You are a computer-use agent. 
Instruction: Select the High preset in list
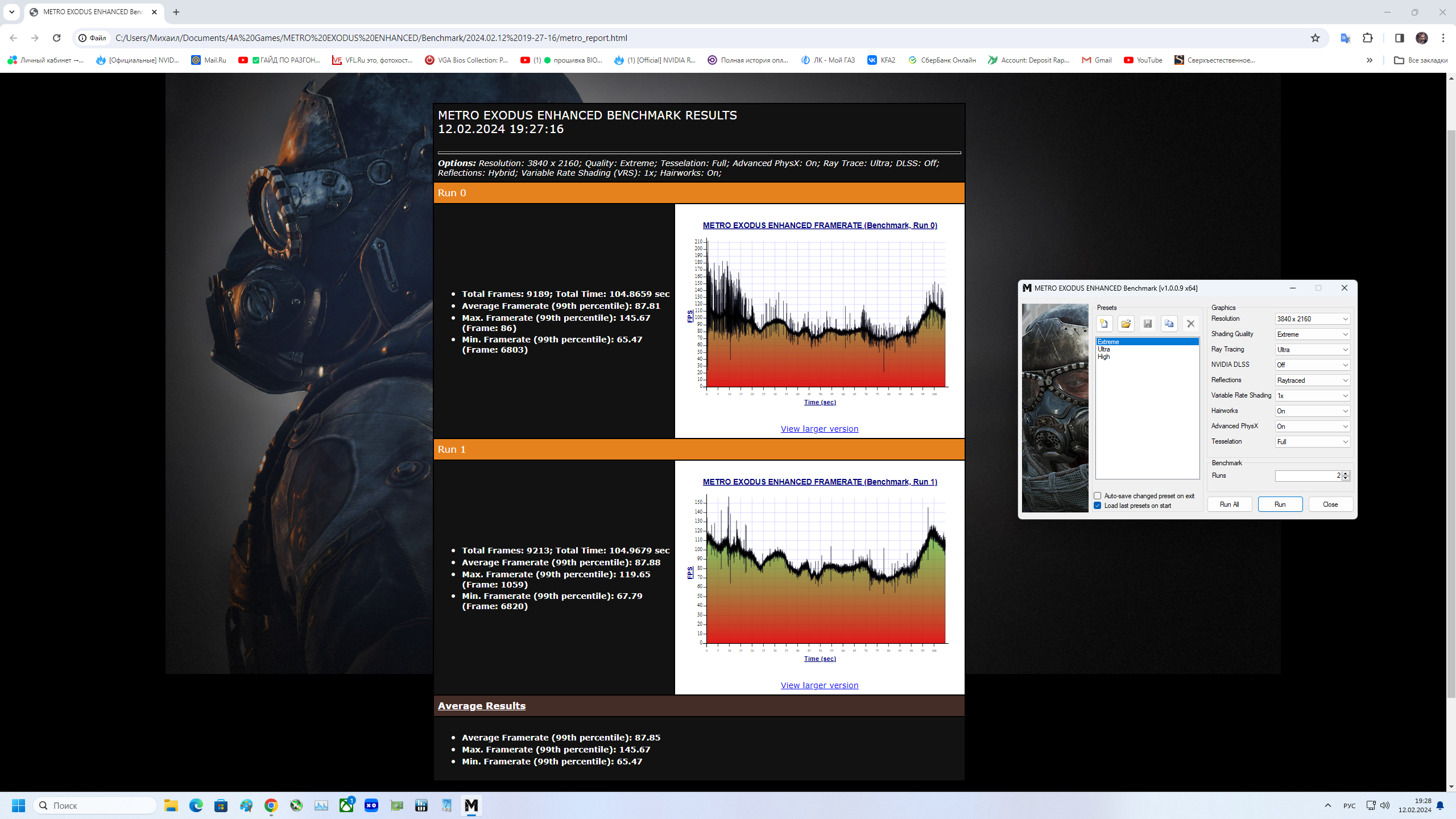point(1104,357)
